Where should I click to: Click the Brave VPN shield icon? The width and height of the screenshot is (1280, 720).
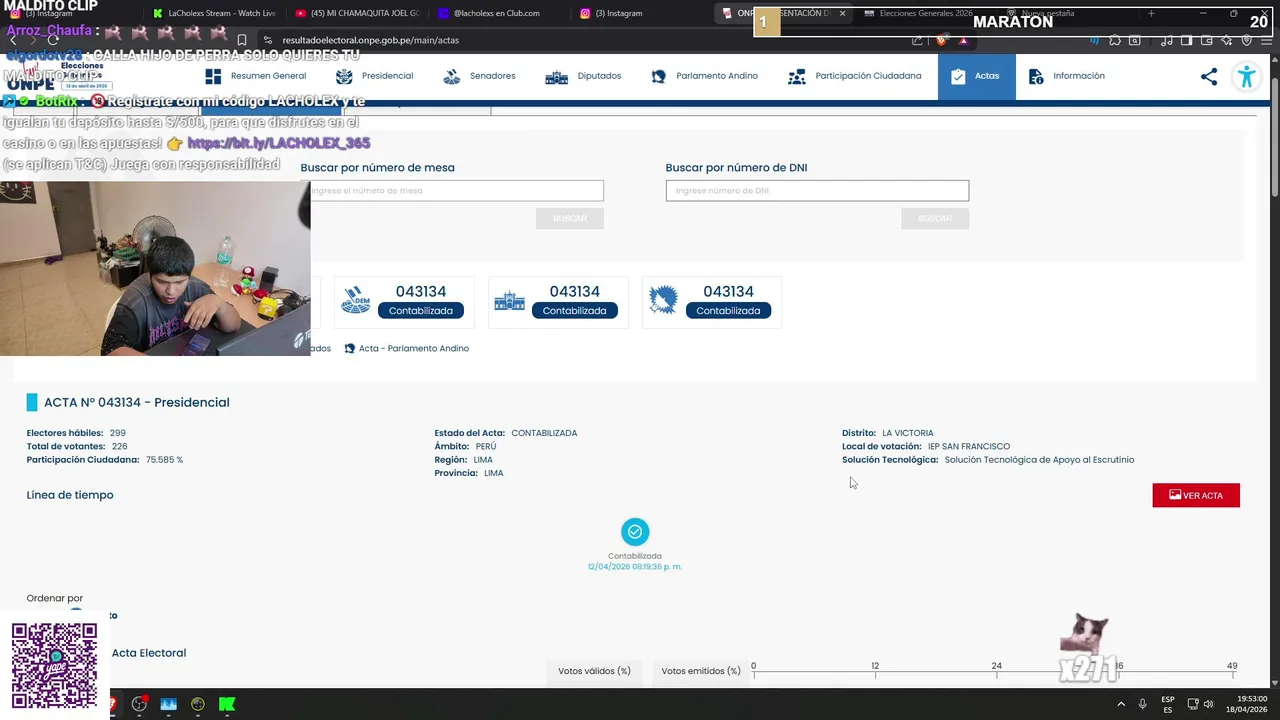coord(1246,40)
